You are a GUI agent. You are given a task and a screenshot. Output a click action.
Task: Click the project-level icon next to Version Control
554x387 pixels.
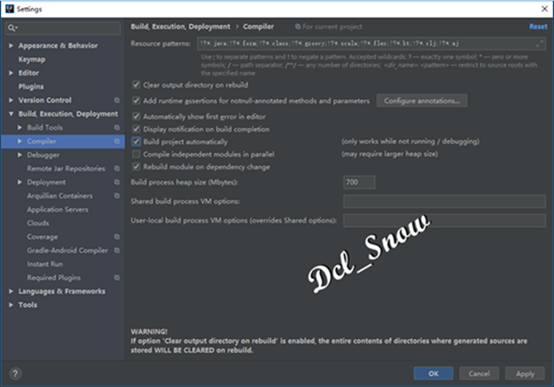[117, 100]
